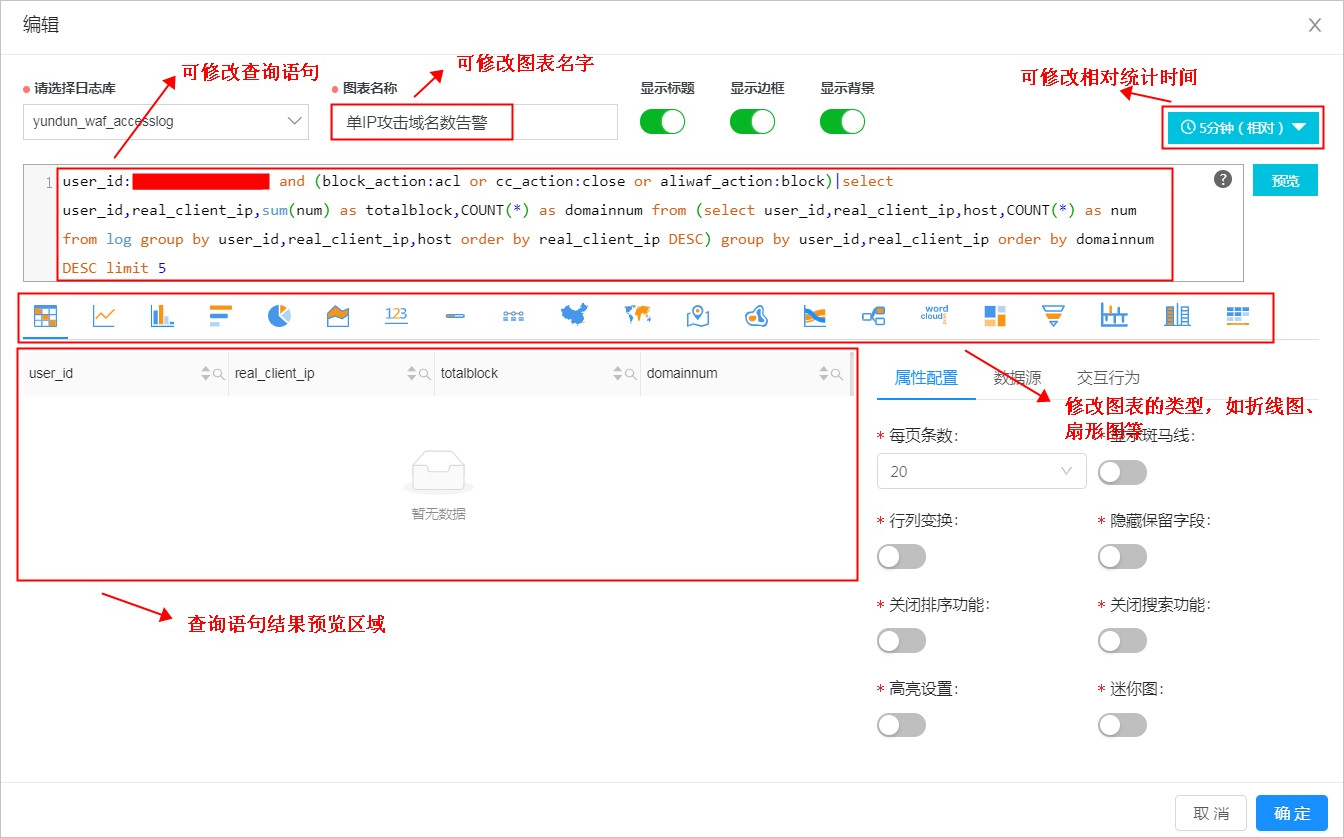Open the query help question mark
Image resolution: width=1344 pixels, height=838 pixels.
tap(1223, 179)
